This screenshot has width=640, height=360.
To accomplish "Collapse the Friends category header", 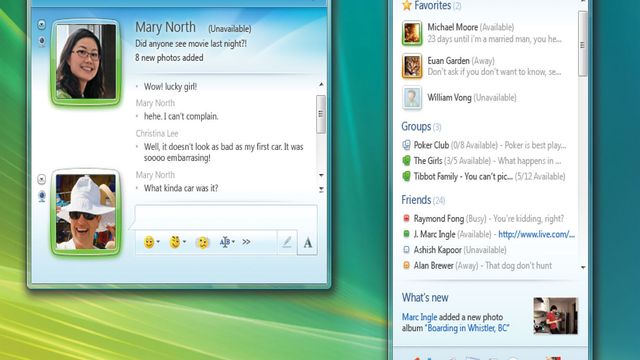I will coord(423,200).
